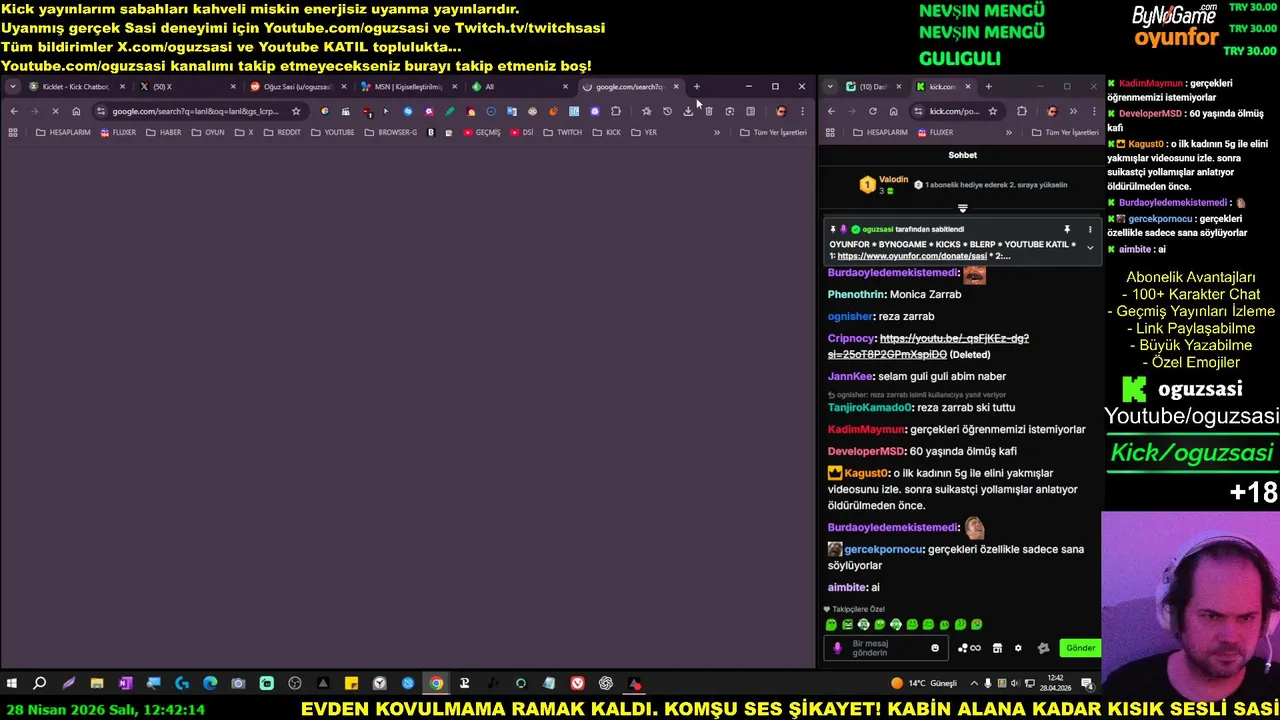Open the TWITCH bookmark folder
1280x720 pixels.
click(x=562, y=132)
